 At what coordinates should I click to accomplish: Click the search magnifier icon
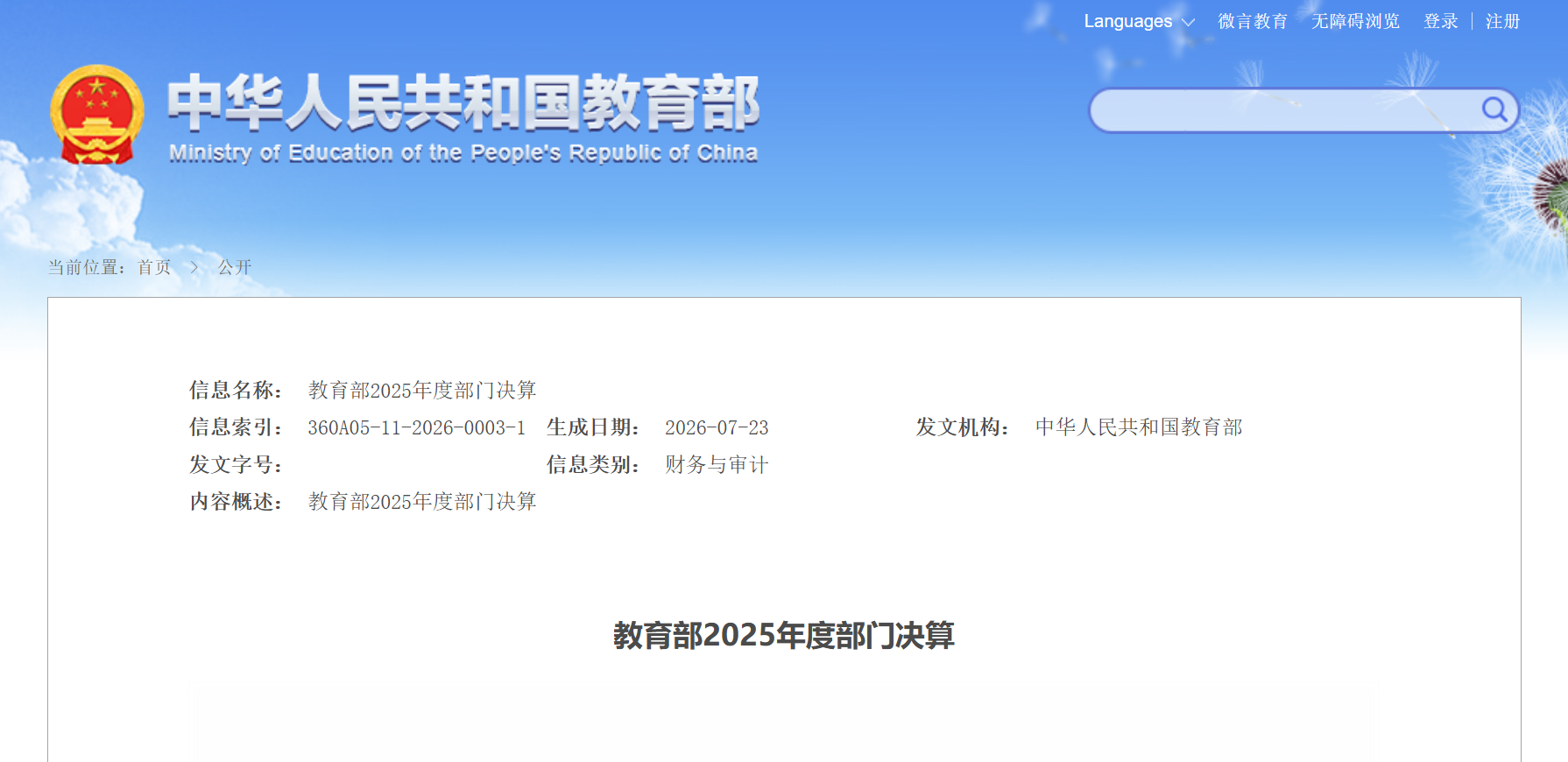click(x=1494, y=109)
